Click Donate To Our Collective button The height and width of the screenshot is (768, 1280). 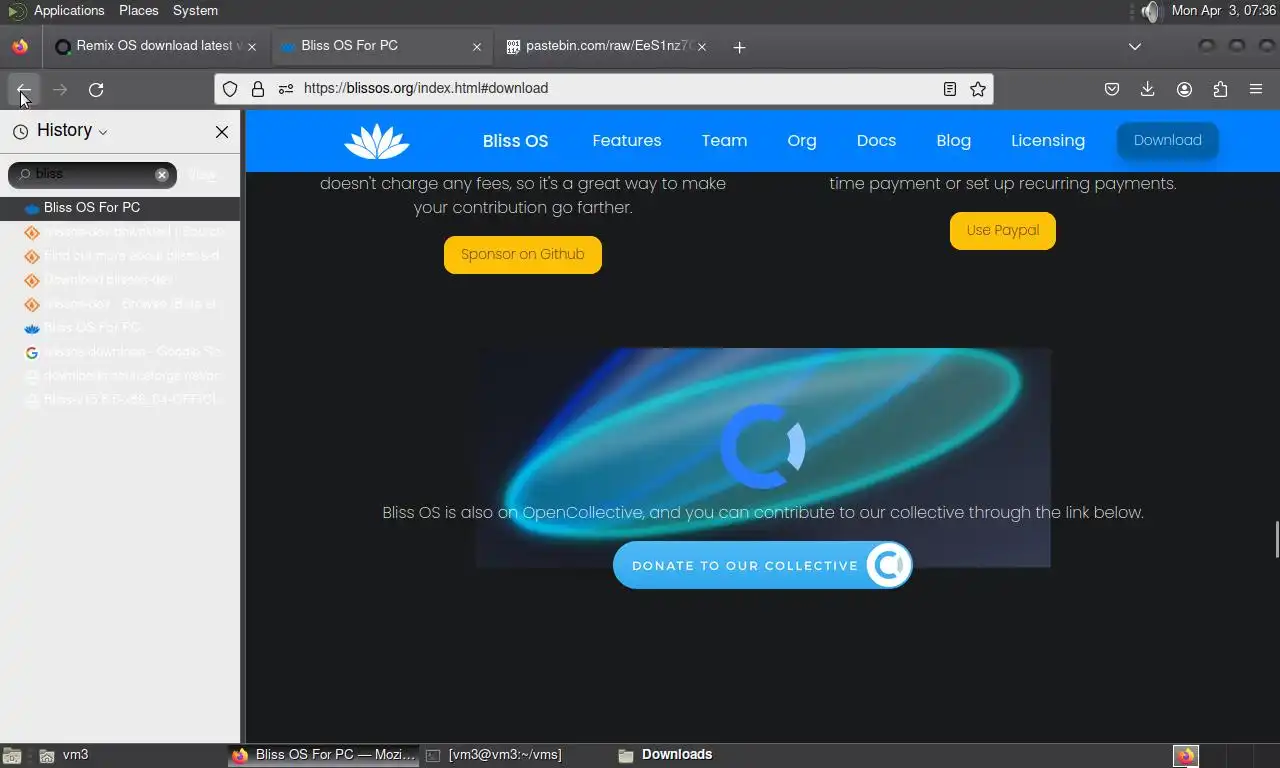[763, 566]
